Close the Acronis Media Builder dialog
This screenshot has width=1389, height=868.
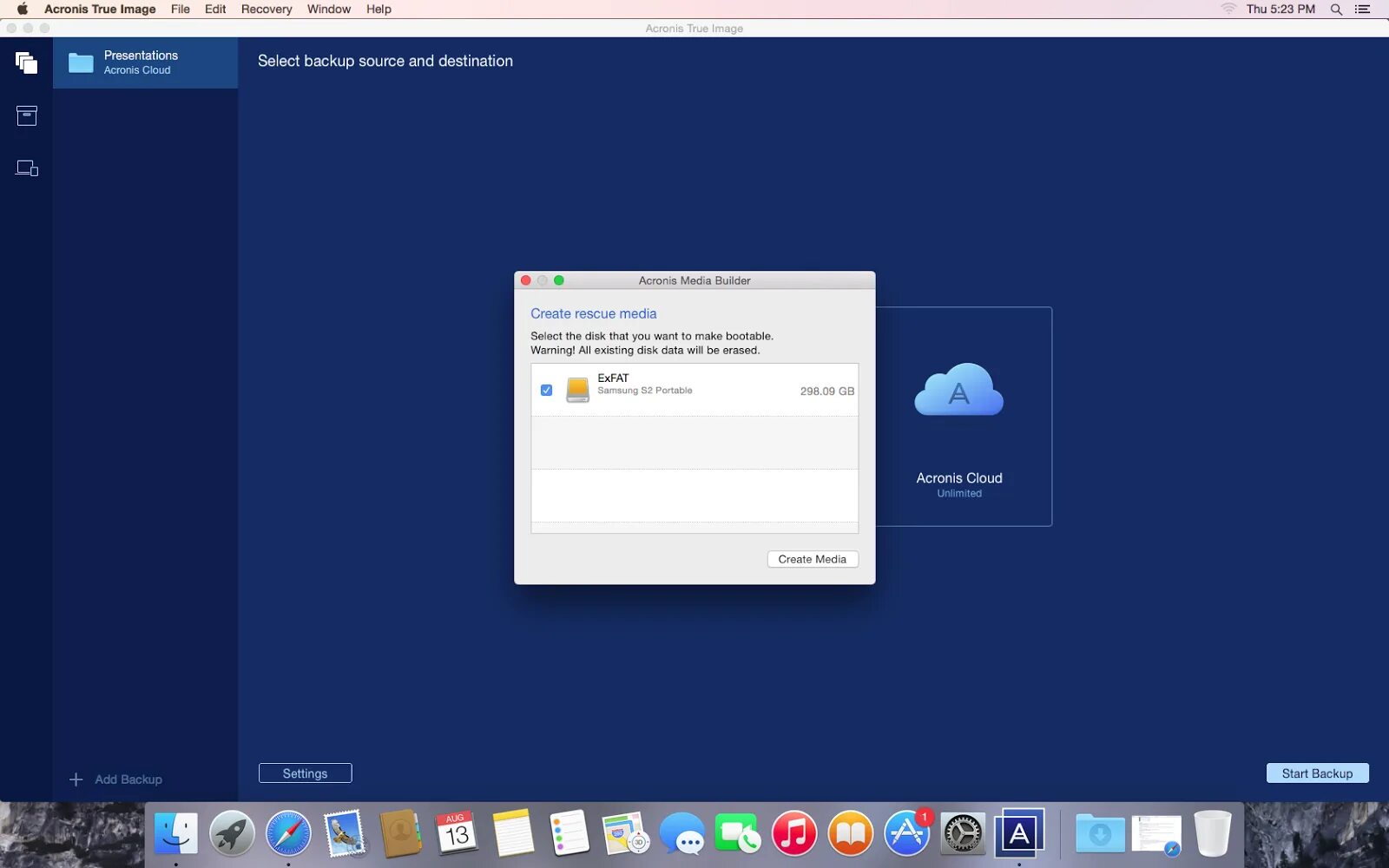coord(526,280)
